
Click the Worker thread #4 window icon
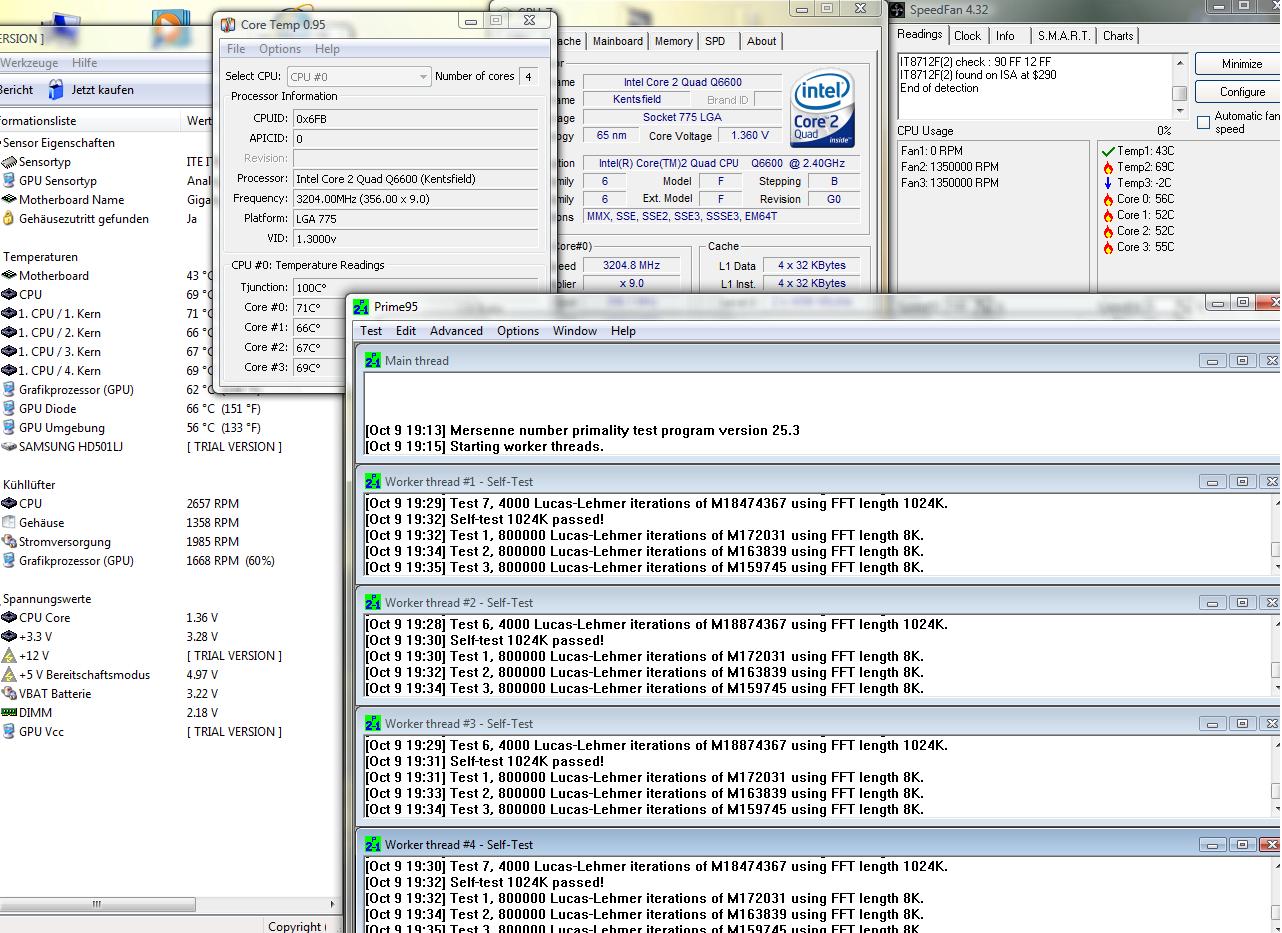[x=373, y=844]
